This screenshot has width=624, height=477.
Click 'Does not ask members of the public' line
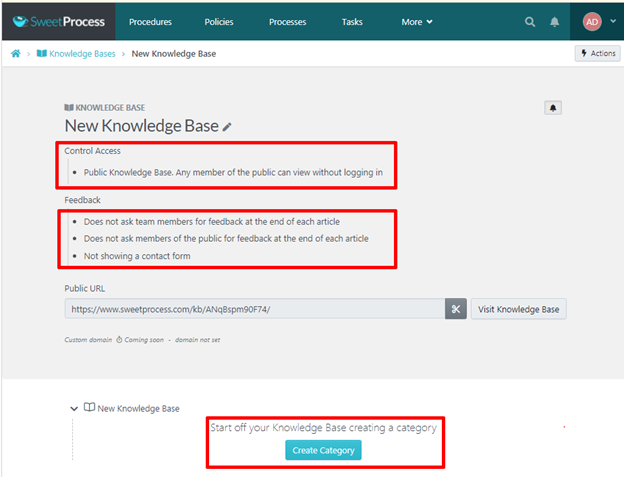(226, 239)
